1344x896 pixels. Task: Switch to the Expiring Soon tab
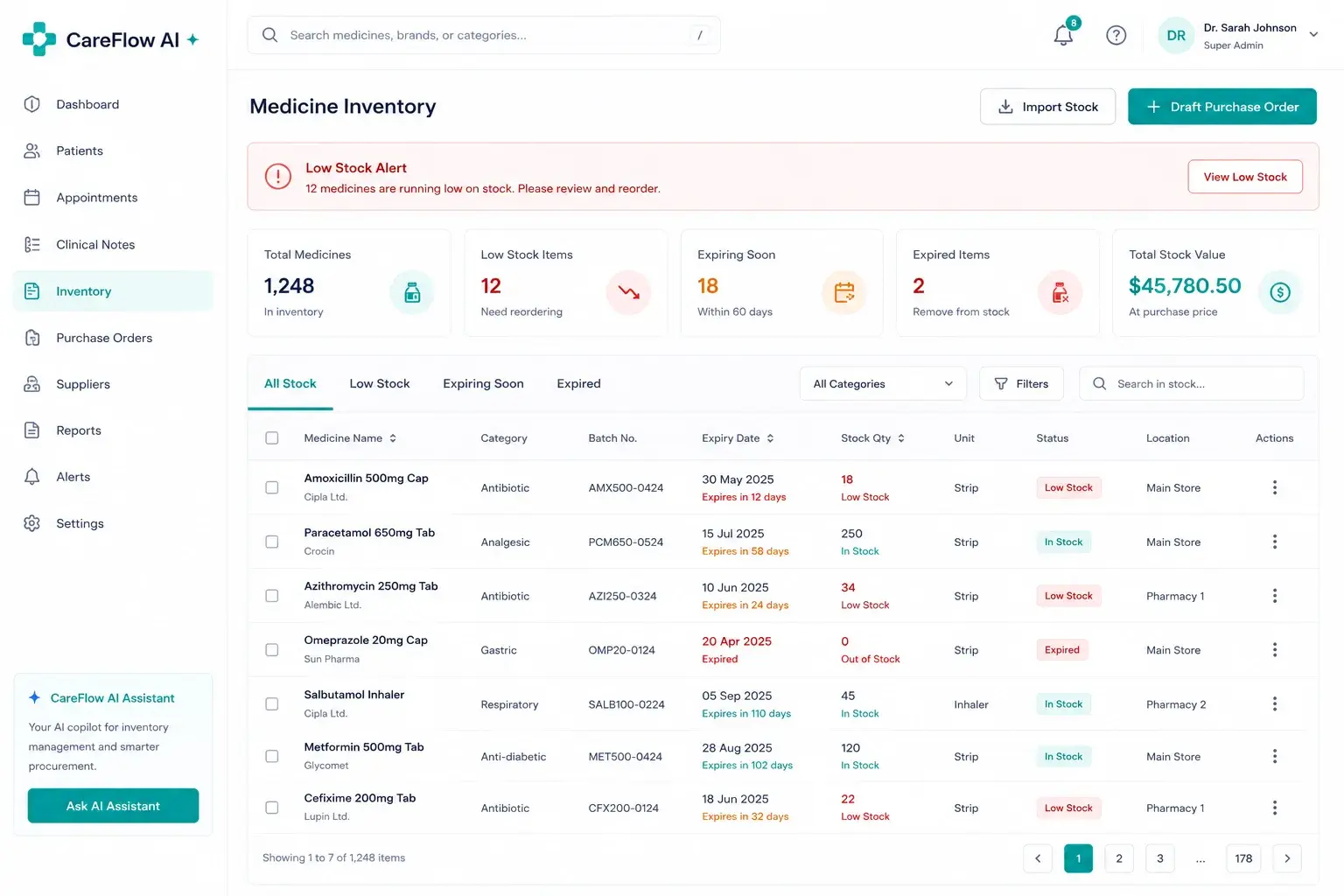(x=483, y=384)
